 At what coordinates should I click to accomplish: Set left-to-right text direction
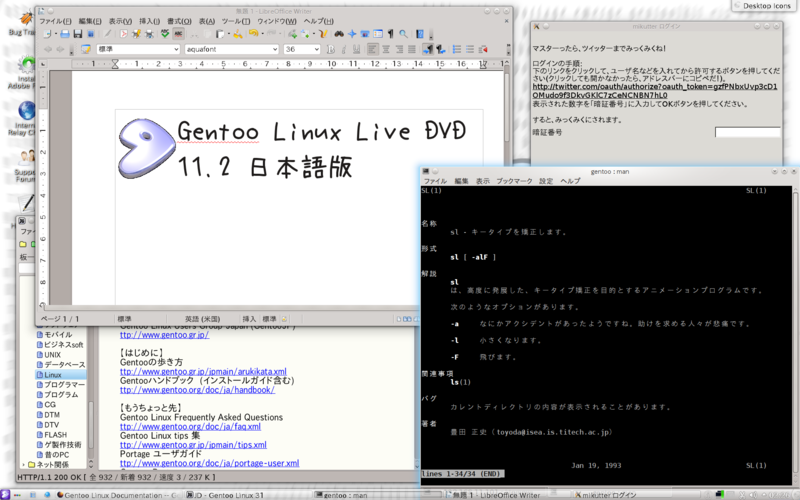428,49
